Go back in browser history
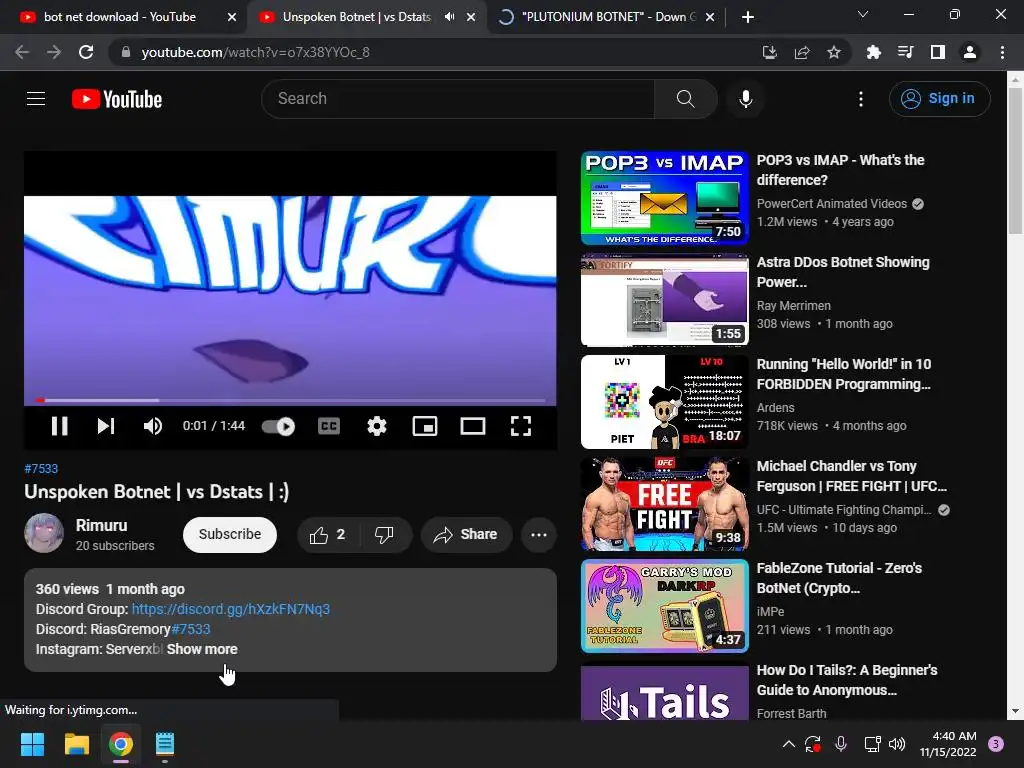The width and height of the screenshot is (1024, 768). [x=22, y=52]
